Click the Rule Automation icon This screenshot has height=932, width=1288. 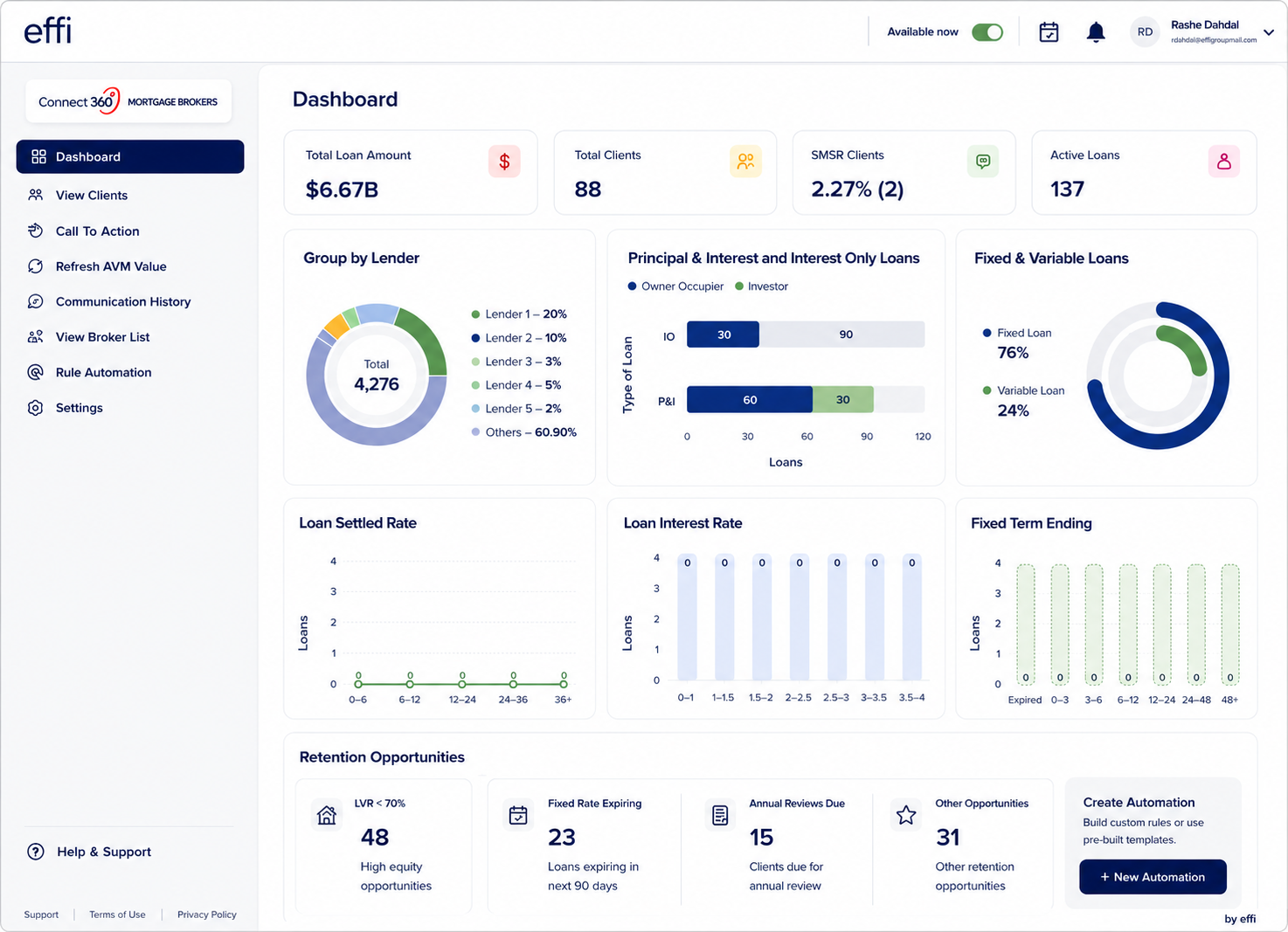[36, 372]
